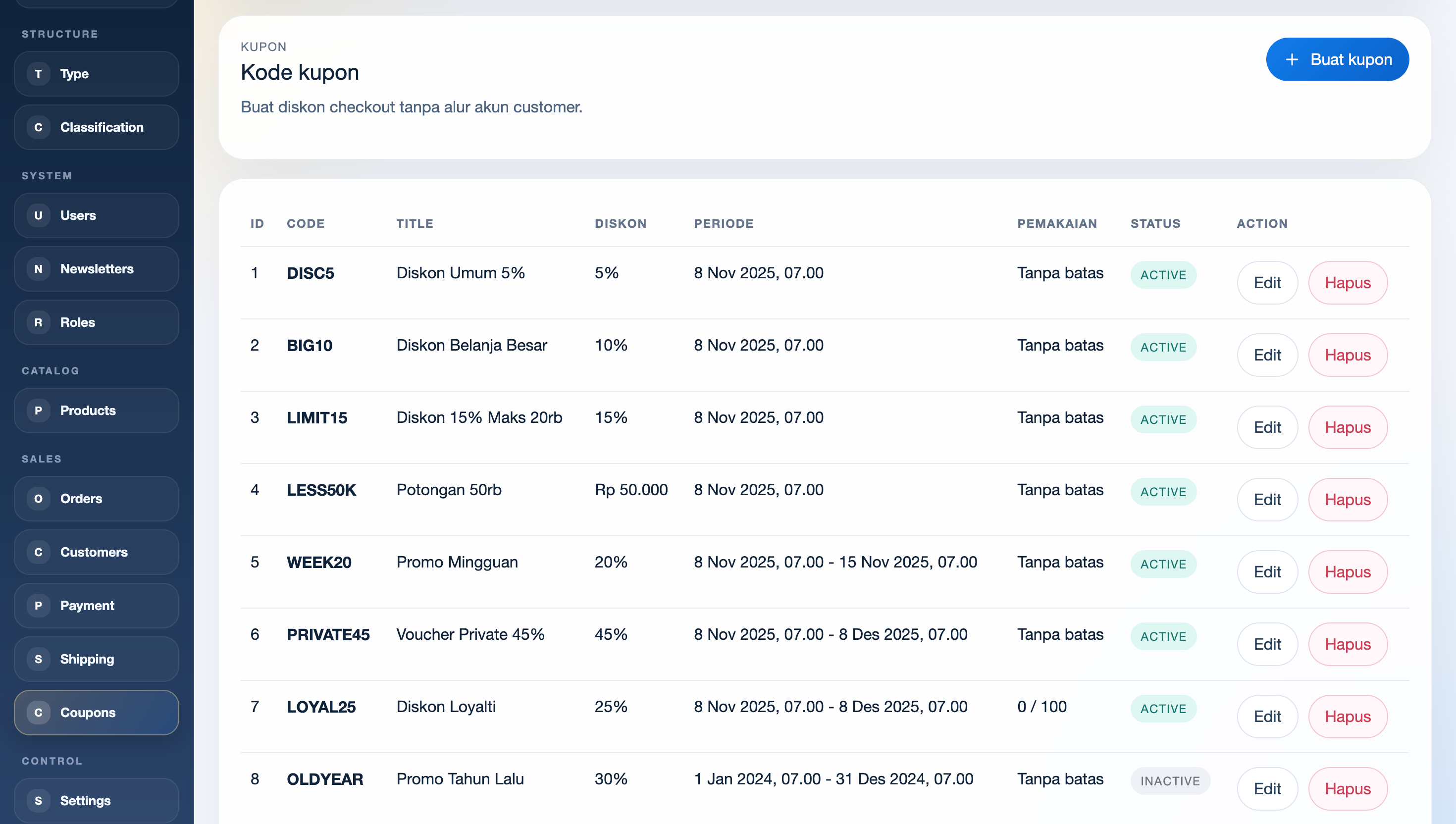
Task: Click the INACTIVE badge for OLDYEAR
Action: tap(1170, 781)
